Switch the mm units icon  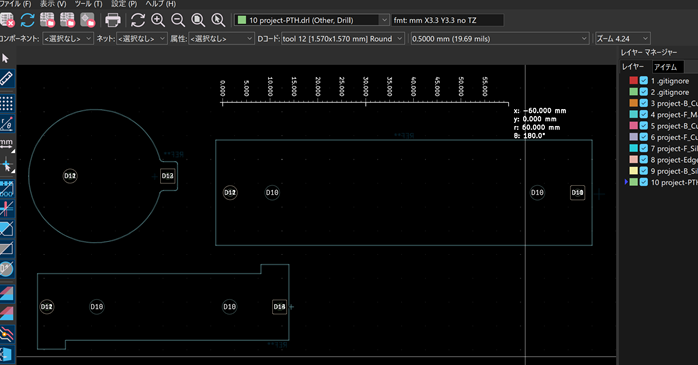6,143
